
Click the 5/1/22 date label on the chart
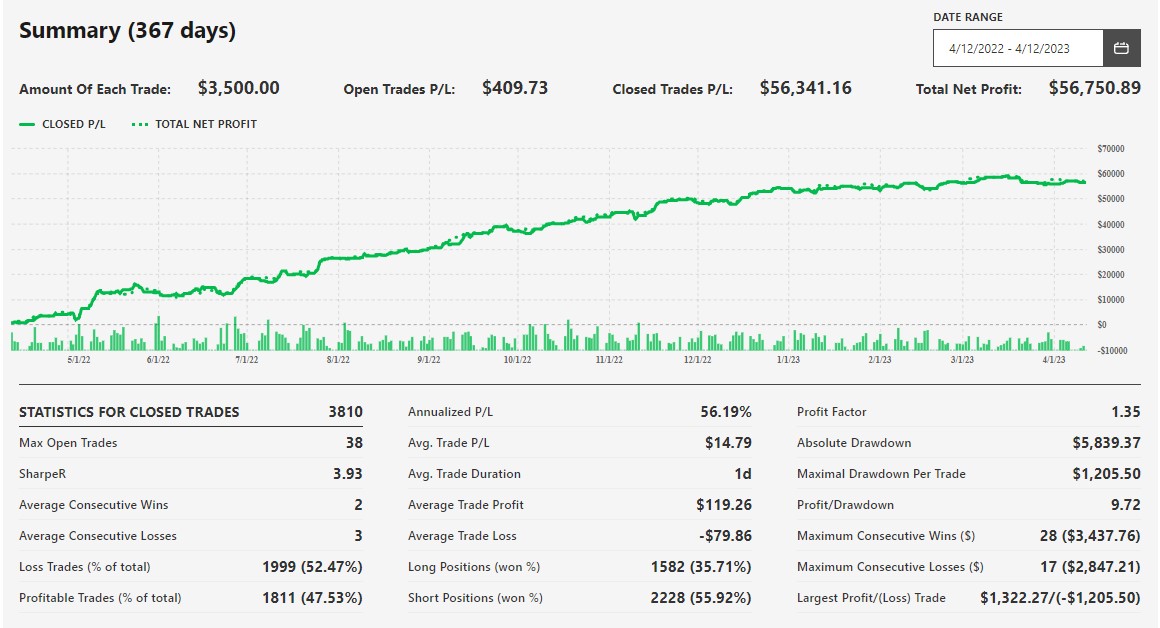79,359
